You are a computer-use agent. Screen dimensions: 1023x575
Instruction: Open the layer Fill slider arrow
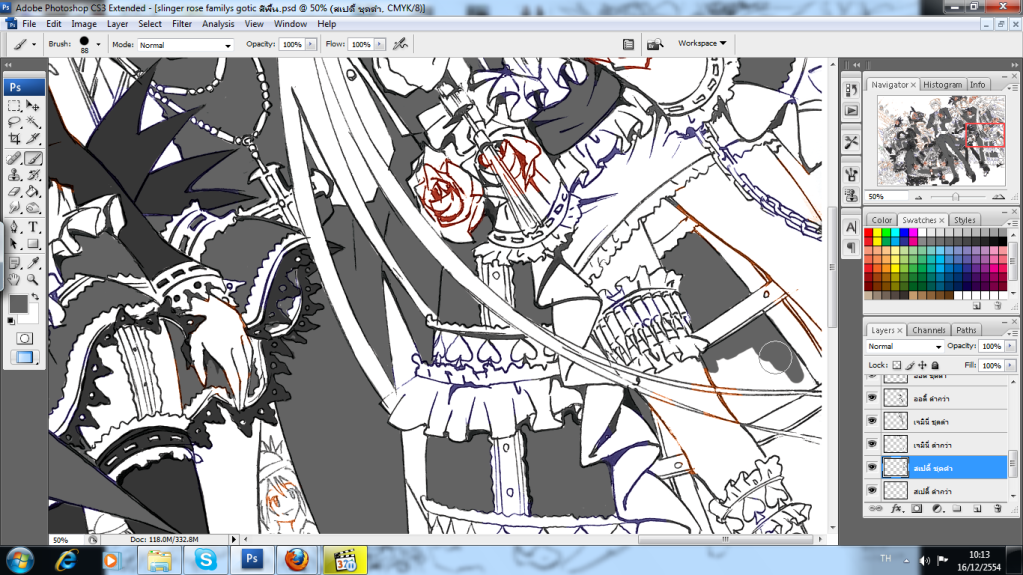point(1010,365)
